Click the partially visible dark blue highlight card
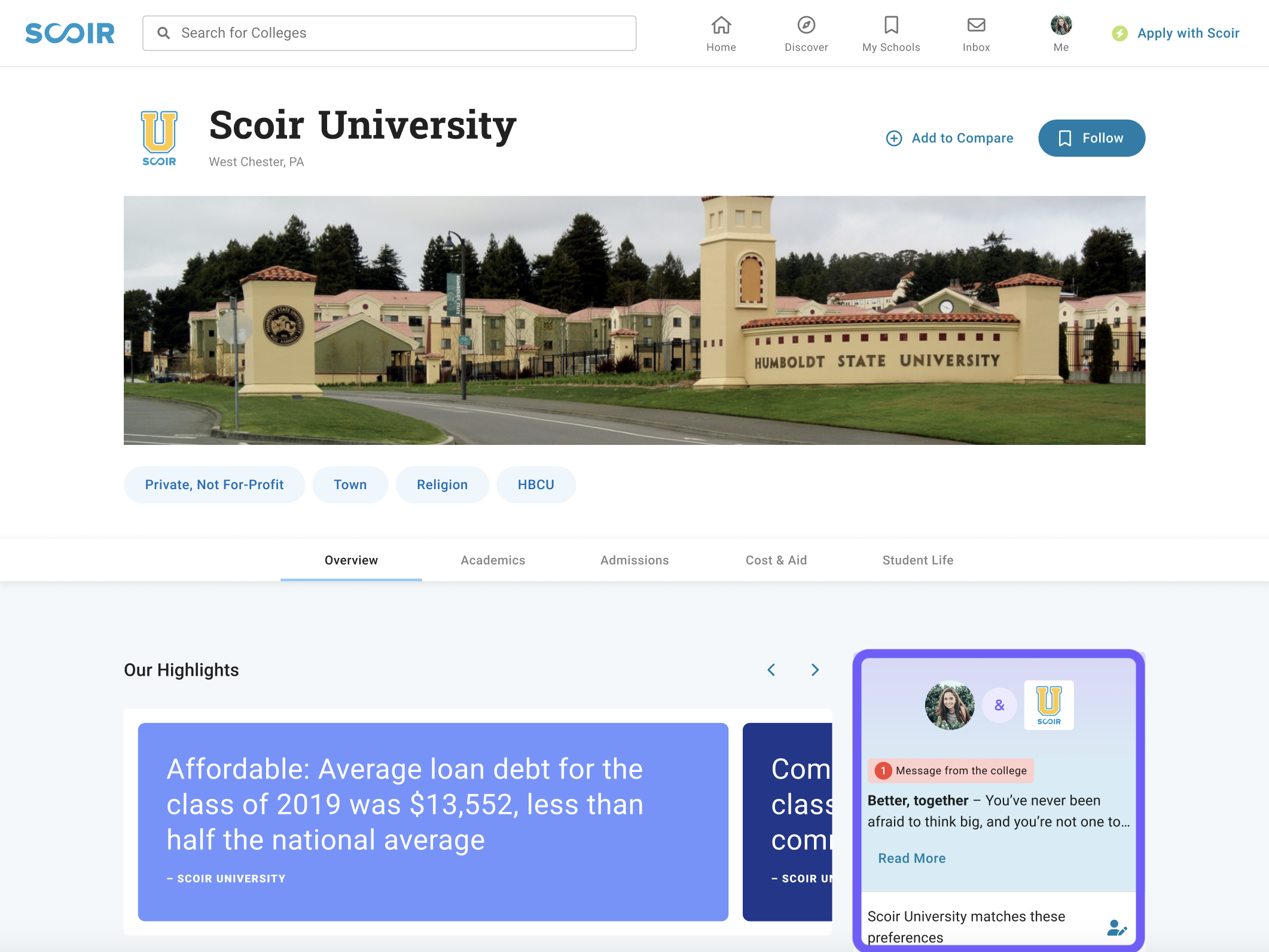The width and height of the screenshot is (1269, 952). [x=787, y=822]
